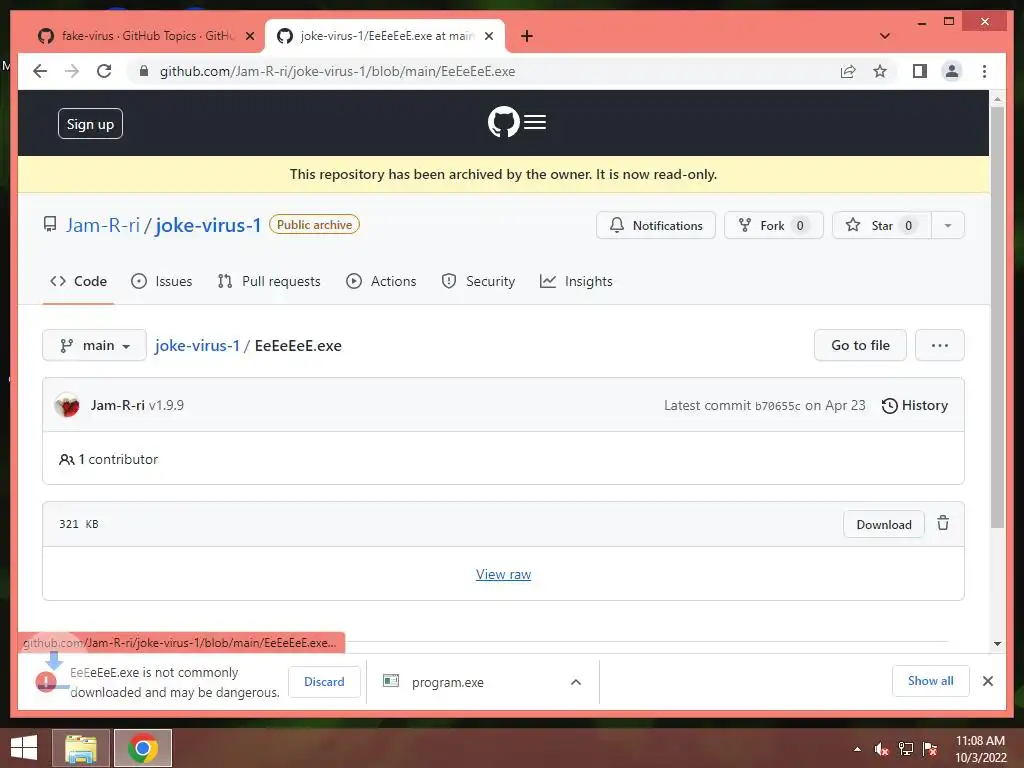Open the GitHub hamburger navigation menu

coord(535,122)
